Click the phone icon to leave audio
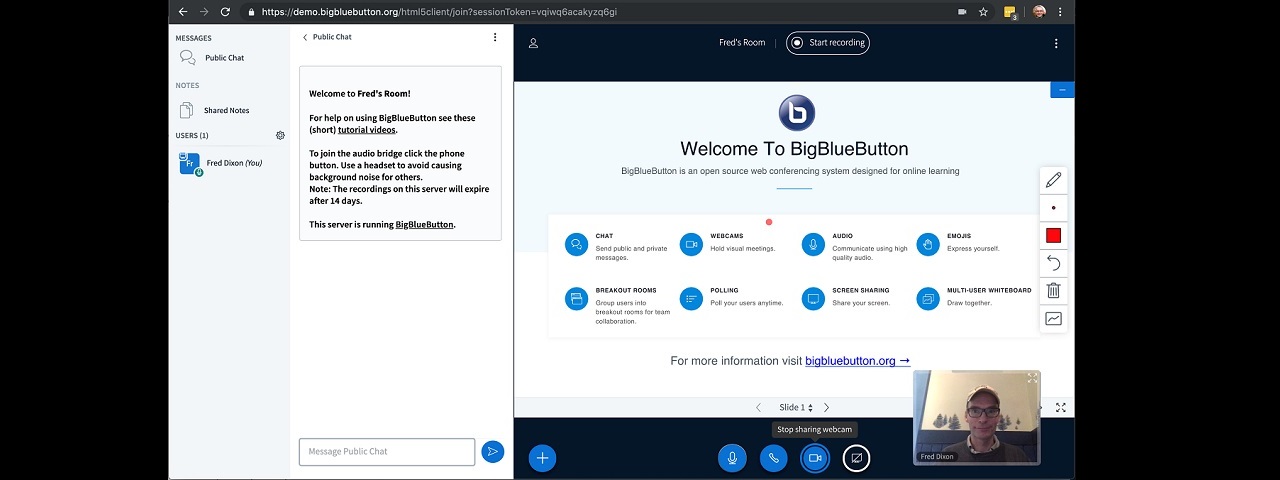 coord(773,458)
